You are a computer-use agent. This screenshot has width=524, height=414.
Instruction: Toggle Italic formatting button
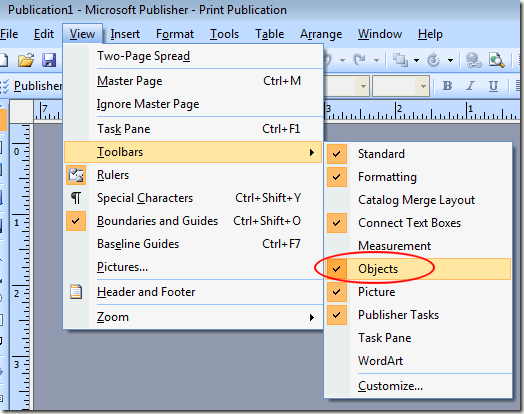point(471,86)
